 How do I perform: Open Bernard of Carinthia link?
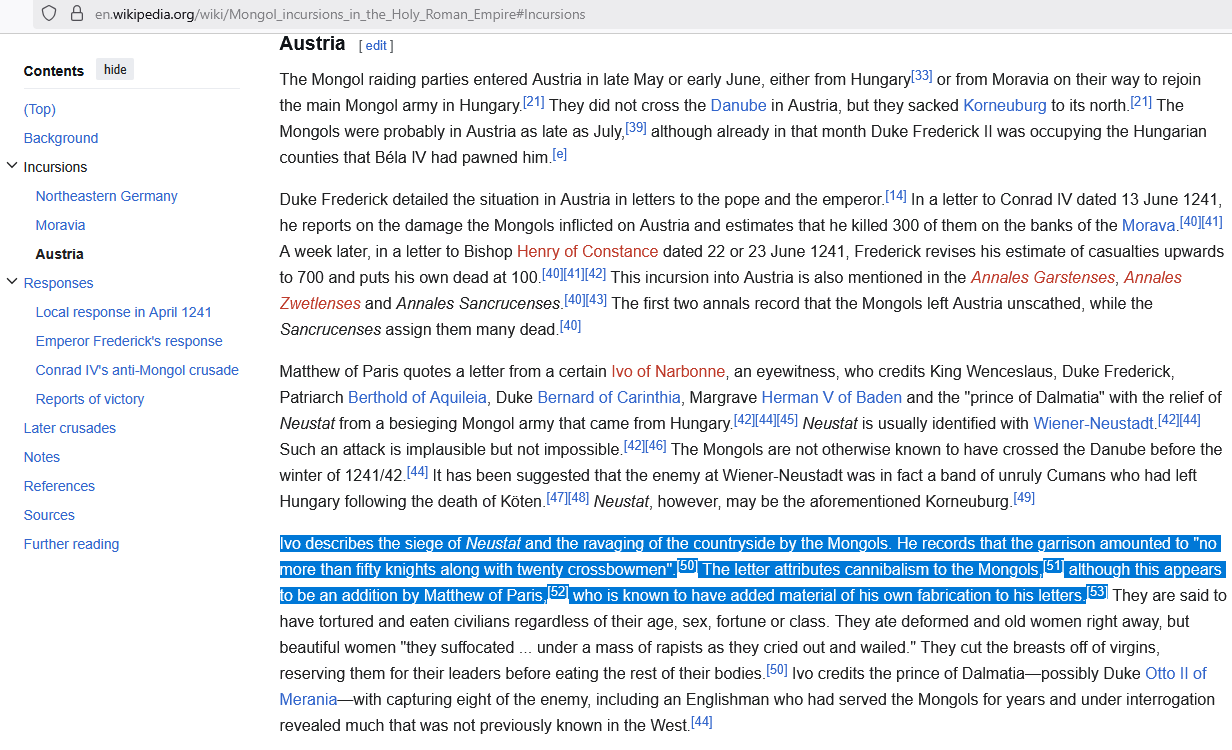tap(609, 397)
